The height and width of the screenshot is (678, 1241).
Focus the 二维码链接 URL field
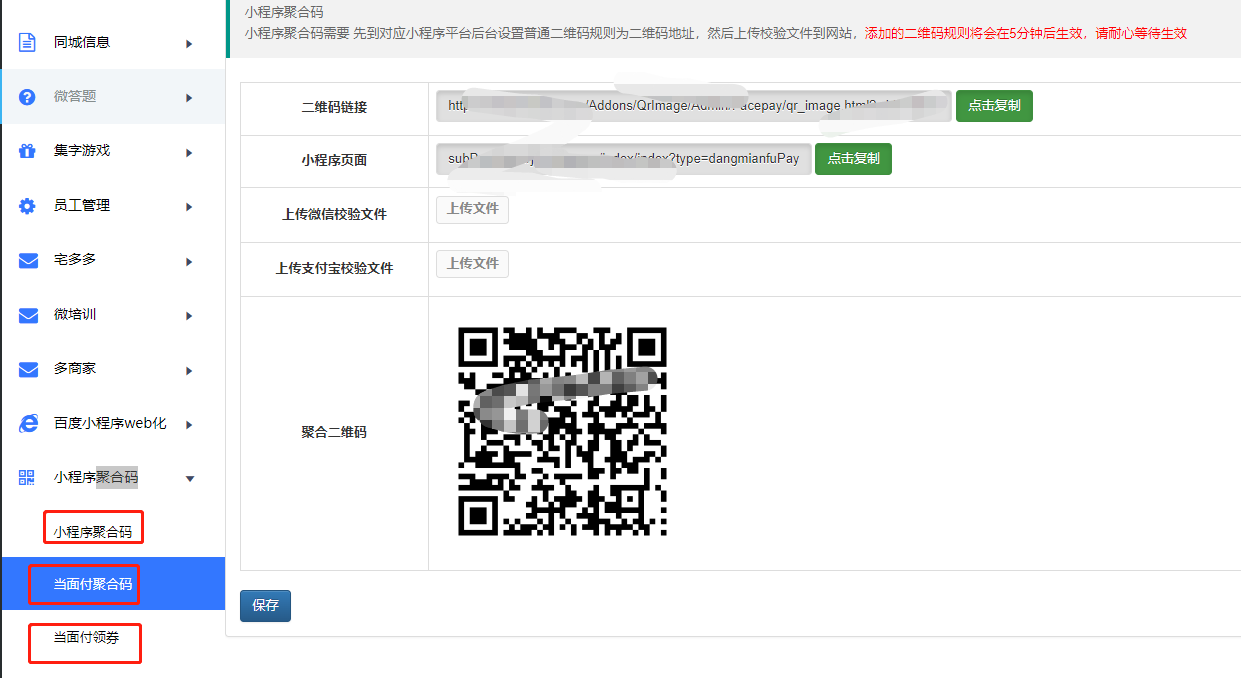pyautogui.click(x=693, y=106)
